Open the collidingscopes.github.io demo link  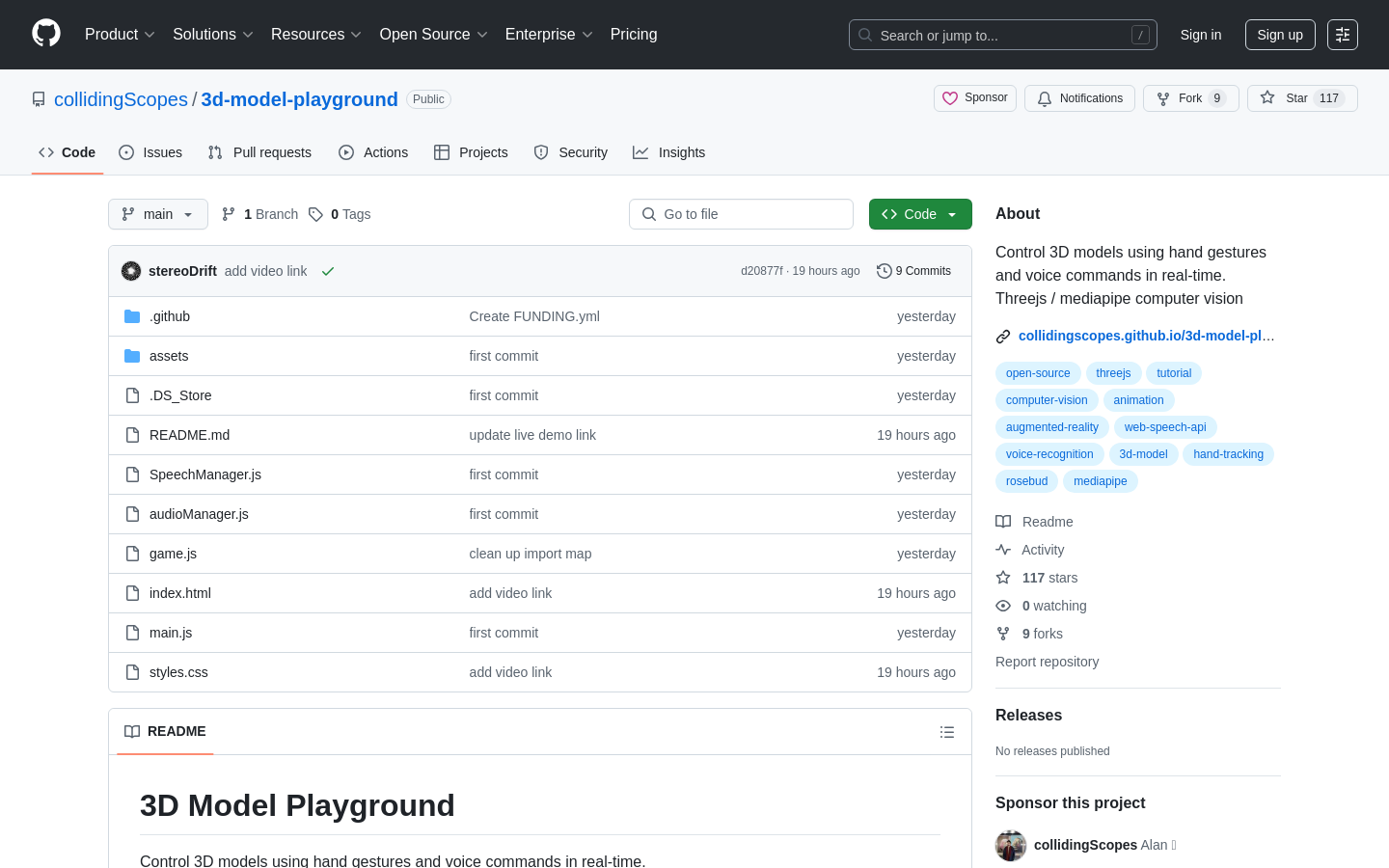(1146, 336)
